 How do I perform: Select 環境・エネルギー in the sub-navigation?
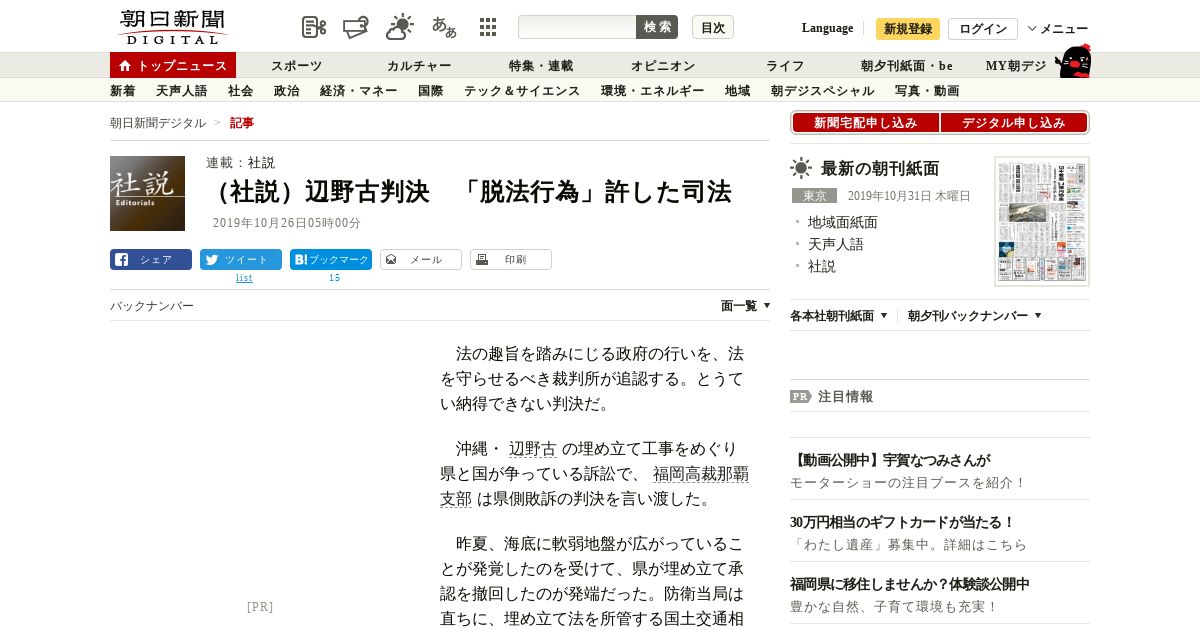click(653, 90)
